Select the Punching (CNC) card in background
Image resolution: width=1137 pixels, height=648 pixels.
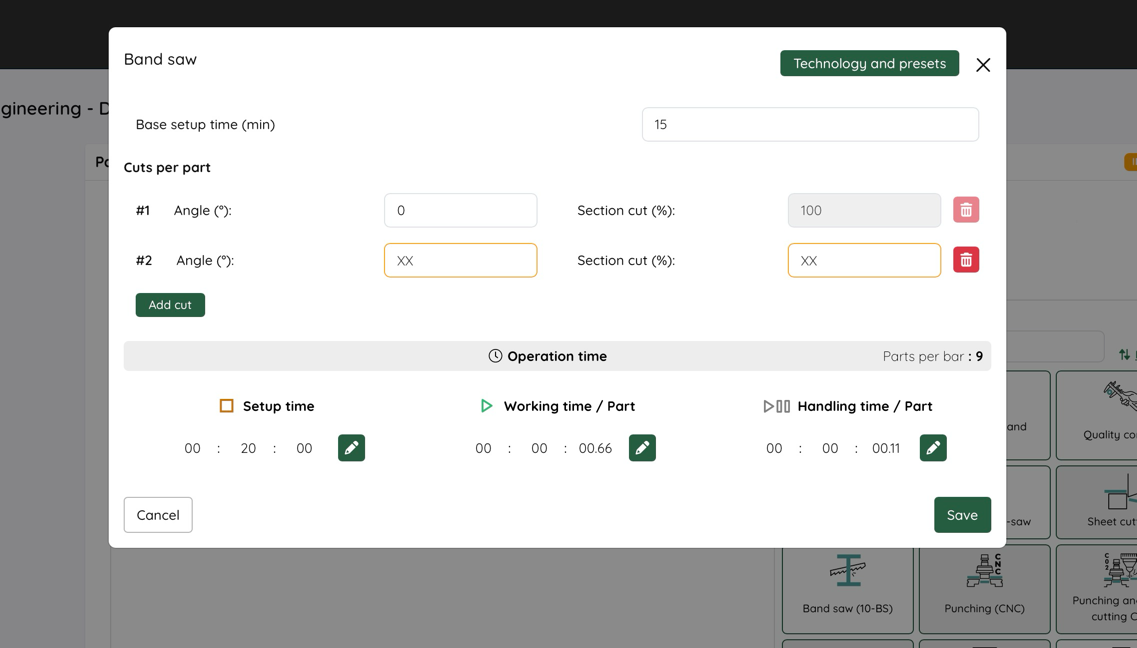[985, 589]
